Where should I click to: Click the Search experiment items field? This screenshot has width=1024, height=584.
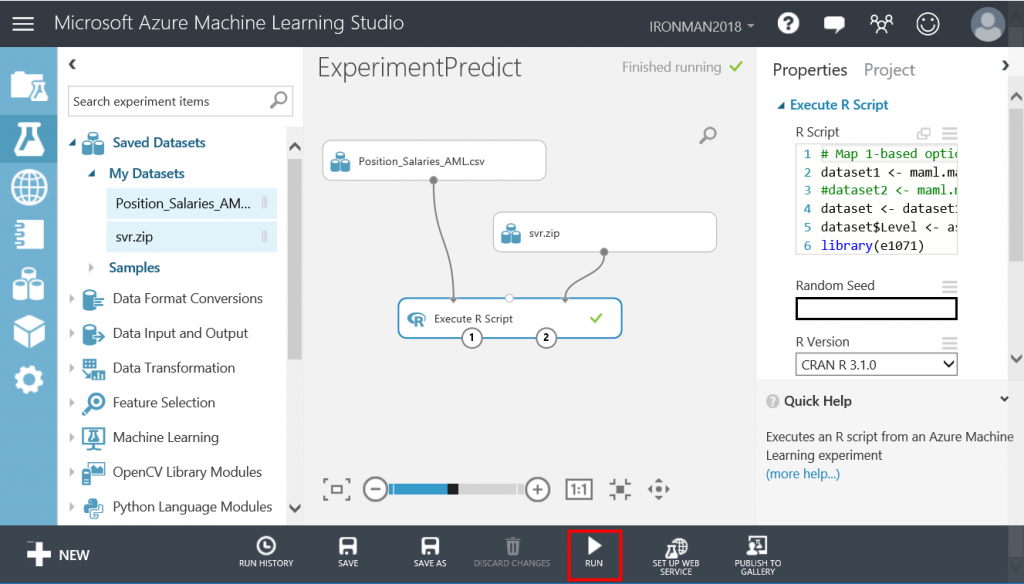[x=180, y=101]
